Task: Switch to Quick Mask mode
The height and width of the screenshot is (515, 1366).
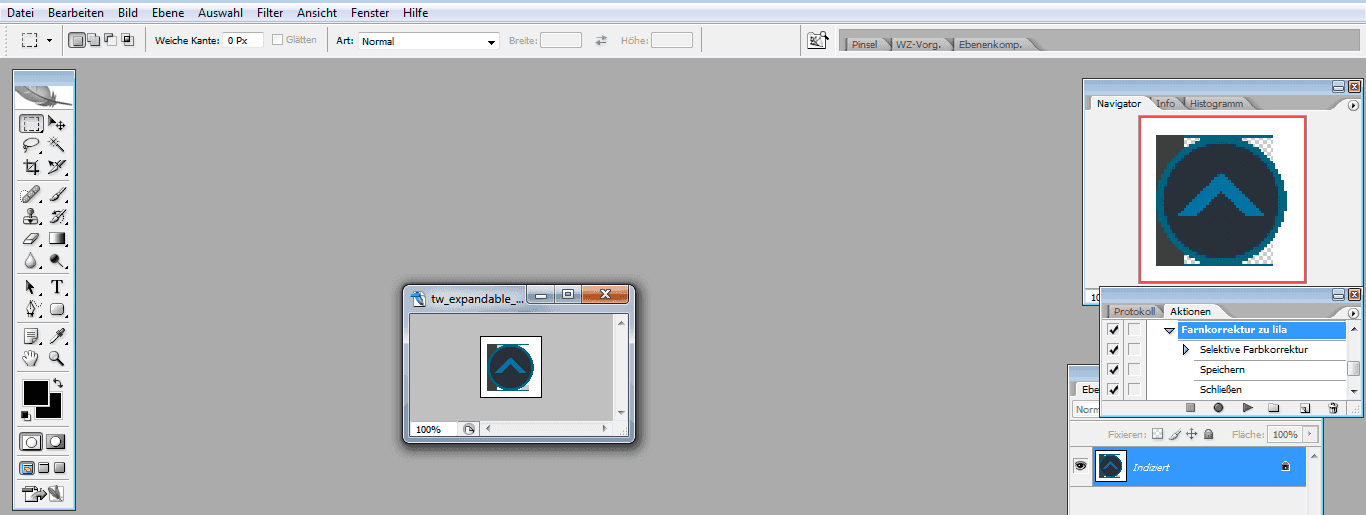Action: tap(56, 441)
